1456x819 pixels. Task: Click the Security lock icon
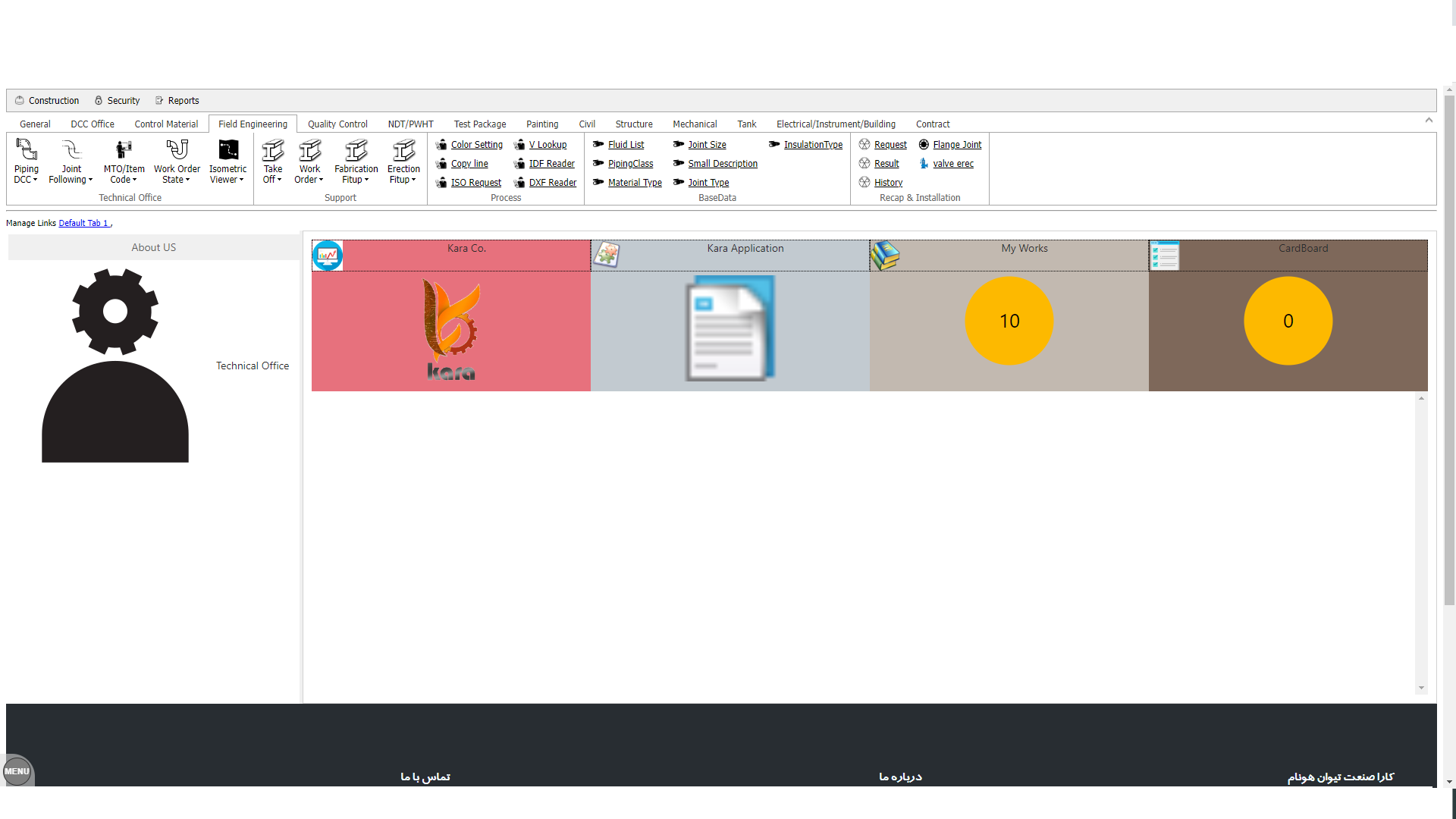coord(99,100)
